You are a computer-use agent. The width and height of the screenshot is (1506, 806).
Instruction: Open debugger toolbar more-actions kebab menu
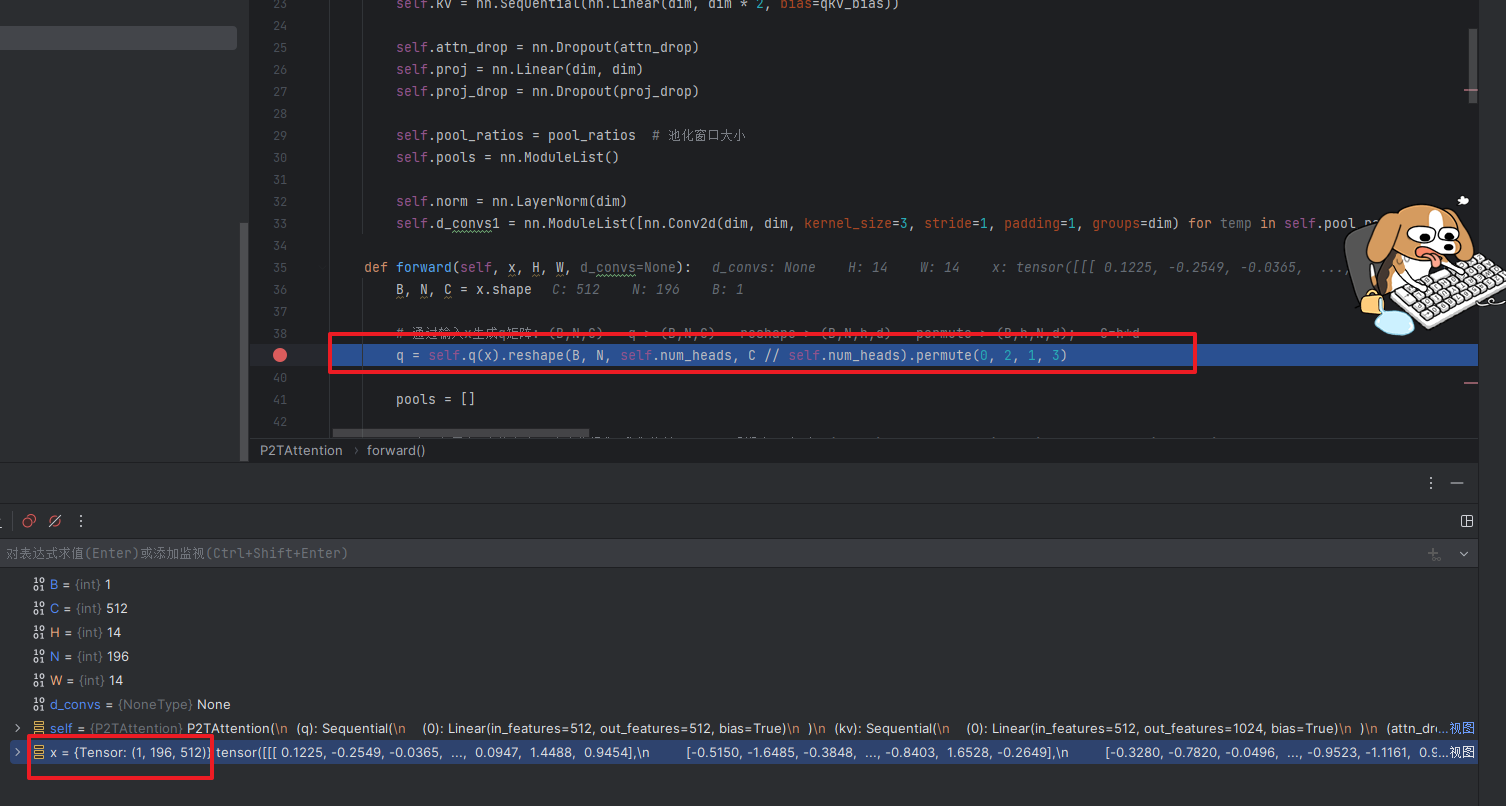click(81, 521)
